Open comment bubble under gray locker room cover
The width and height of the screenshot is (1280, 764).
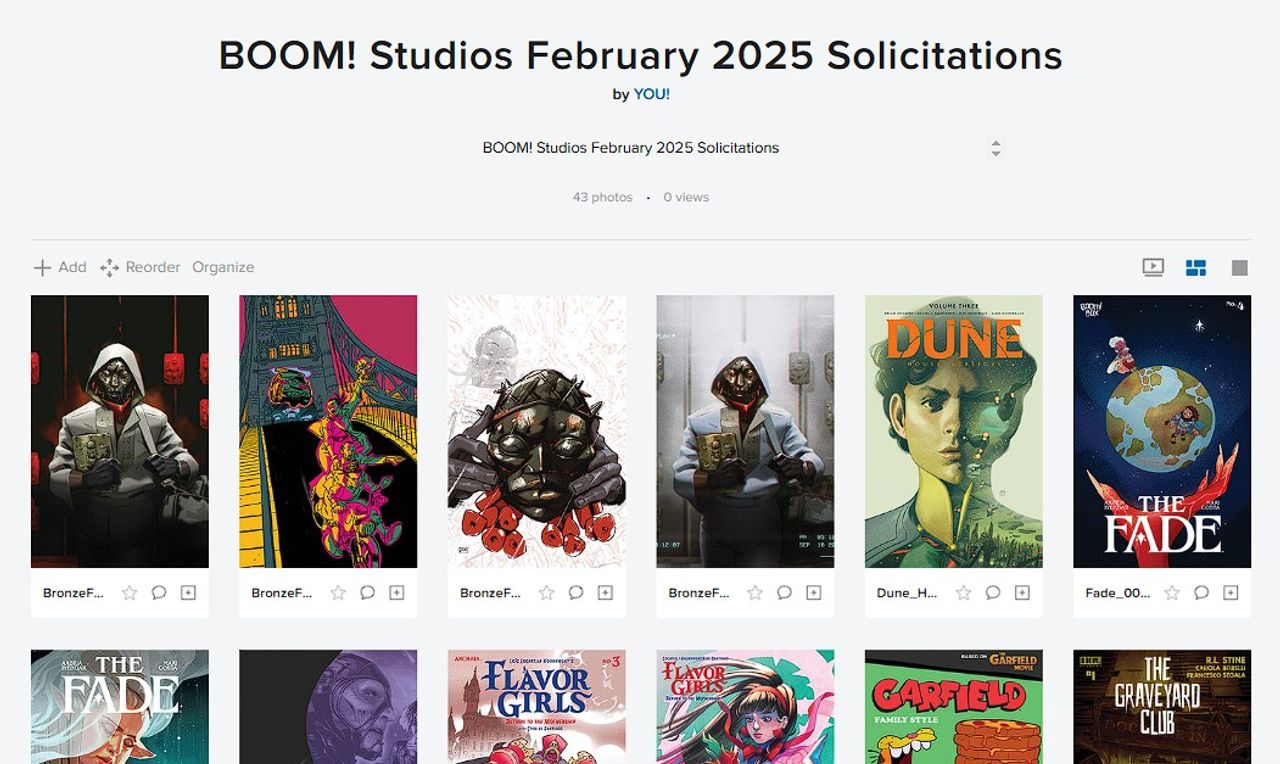(x=784, y=593)
